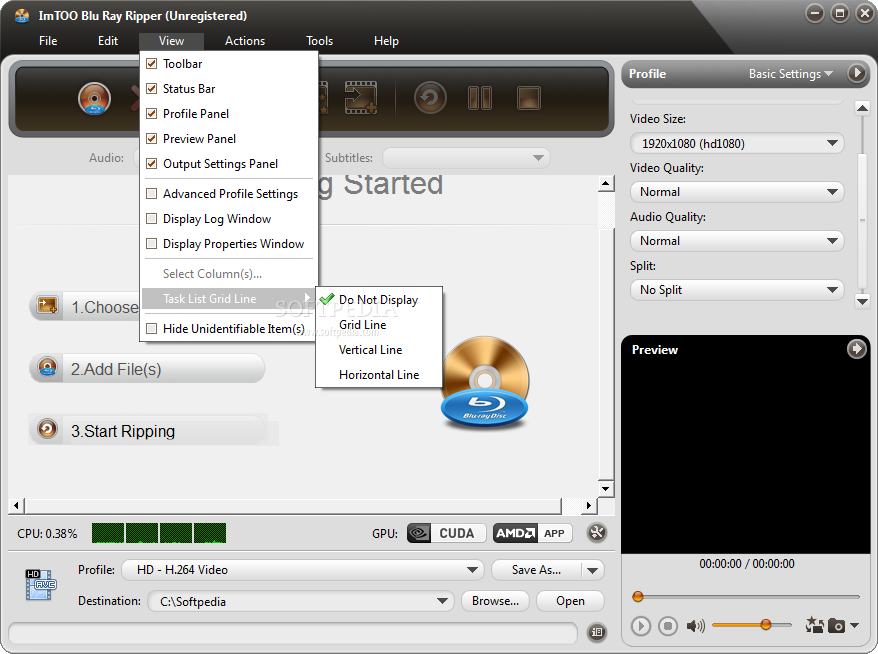Click the snapshot camera icon
Viewport: 878px width, 654px height.
click(837, 625)
